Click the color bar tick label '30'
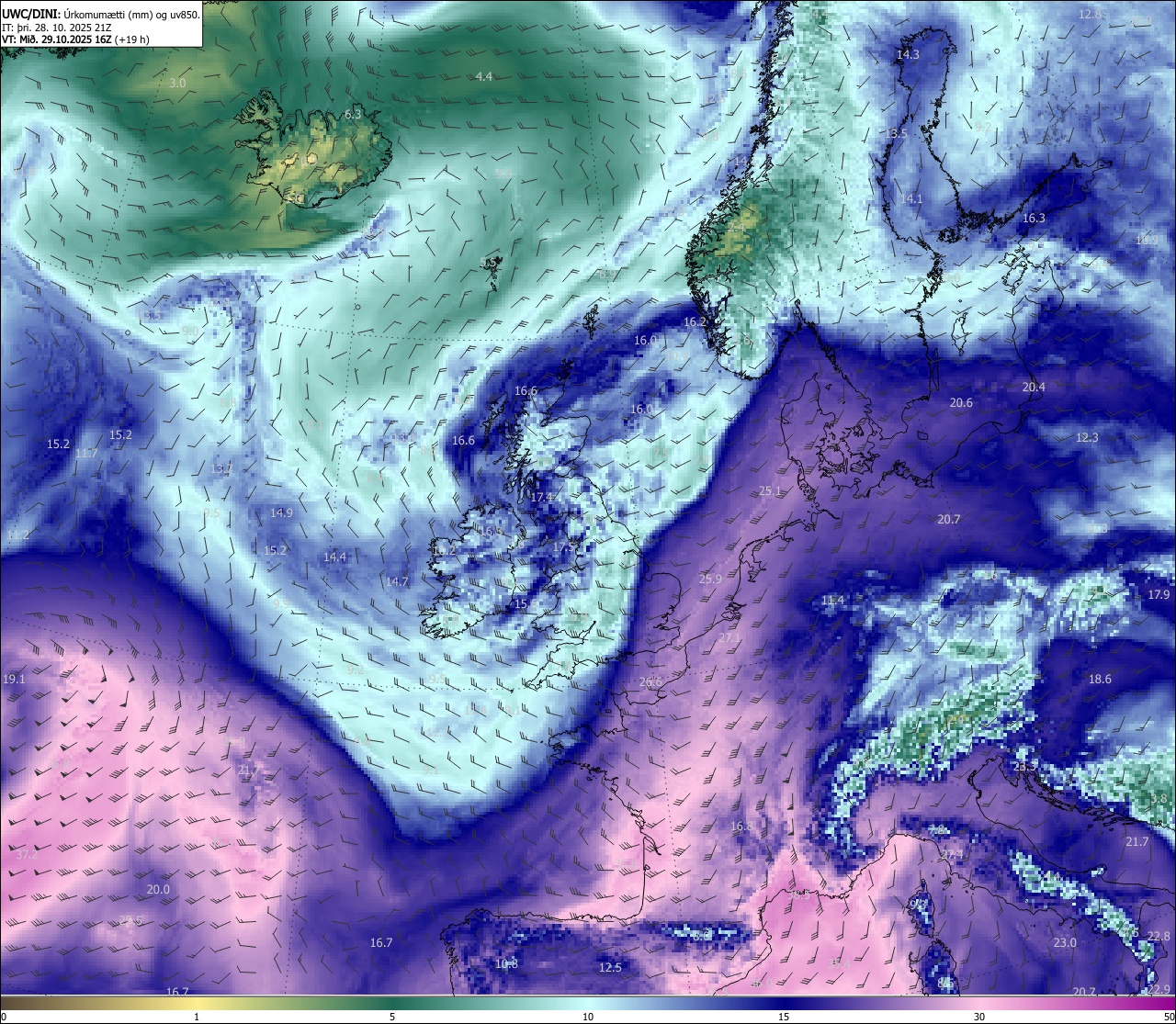 [979, 1017]
